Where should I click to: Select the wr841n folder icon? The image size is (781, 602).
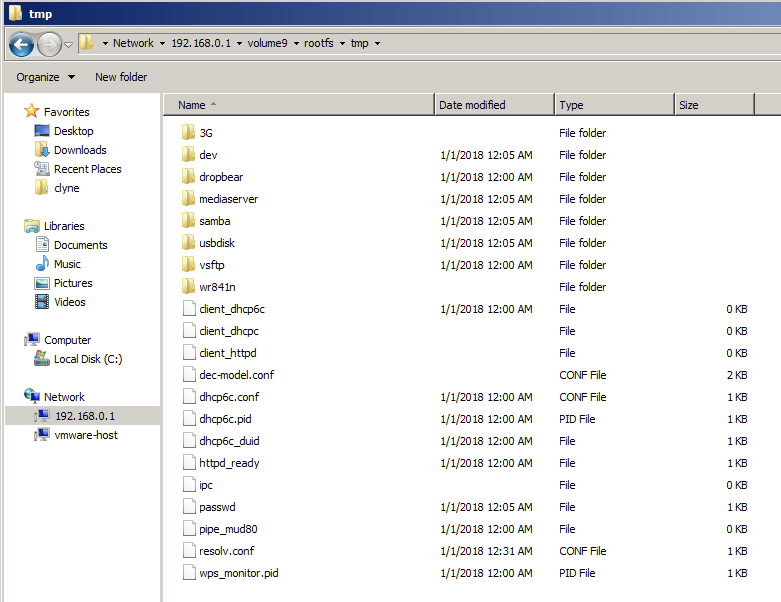click(188, 286)
